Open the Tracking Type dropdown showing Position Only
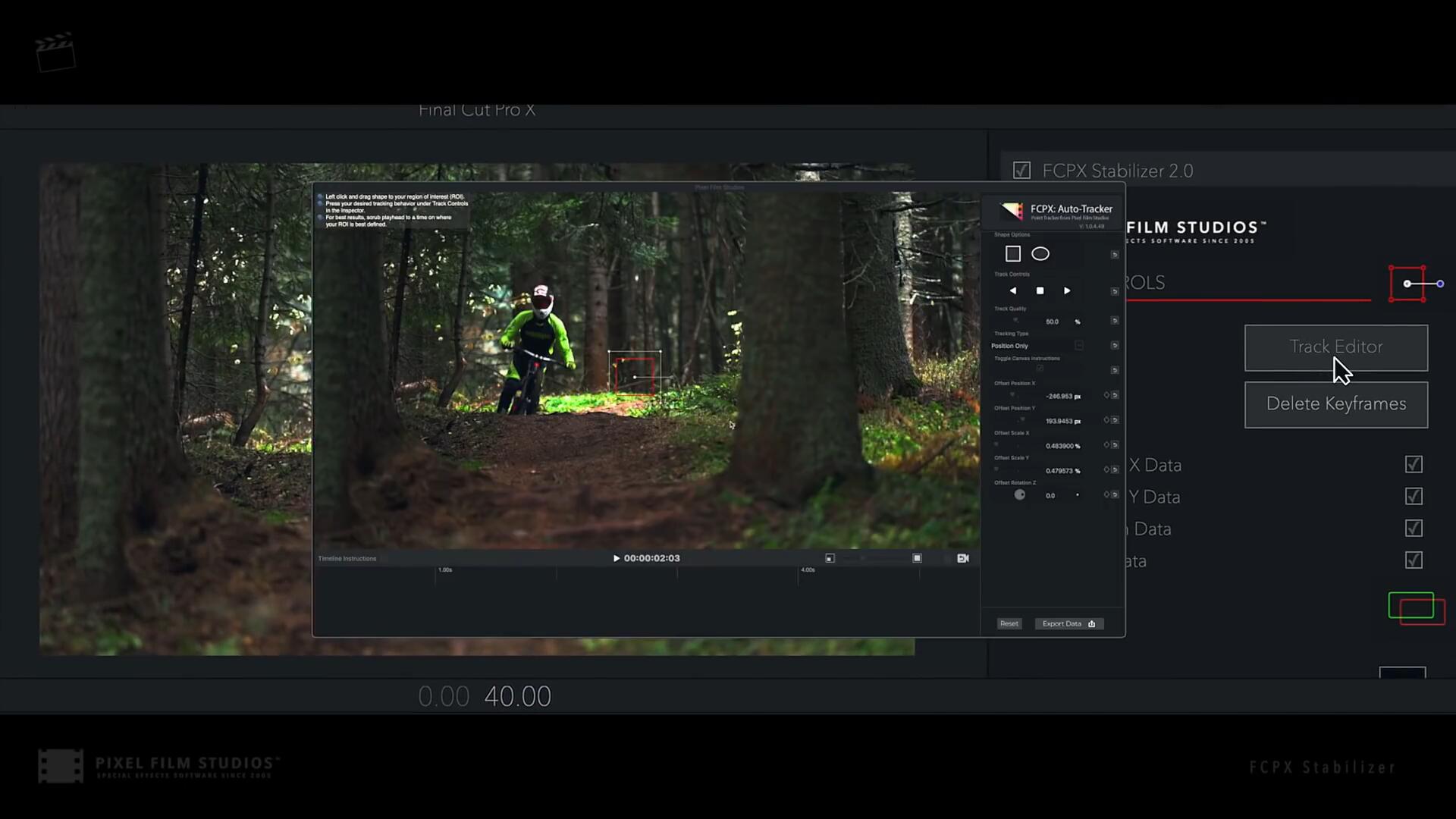Image resolution: width=1456 pixels, height=819 pixels. pos(1037,346)
